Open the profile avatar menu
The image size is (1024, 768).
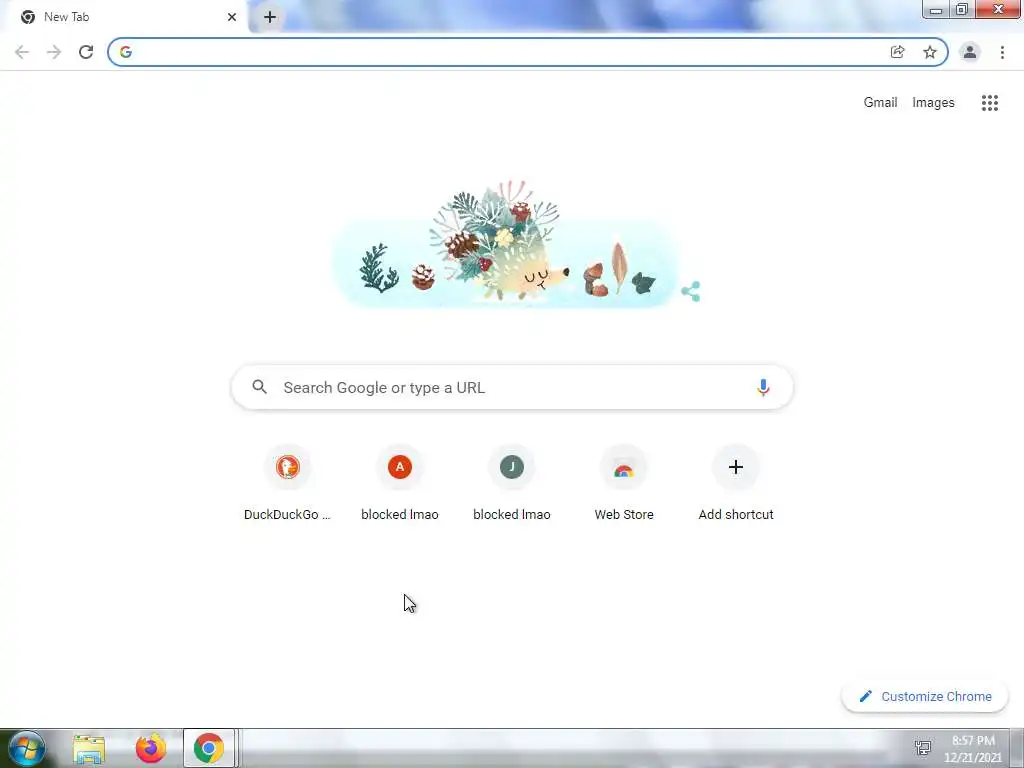969,52
